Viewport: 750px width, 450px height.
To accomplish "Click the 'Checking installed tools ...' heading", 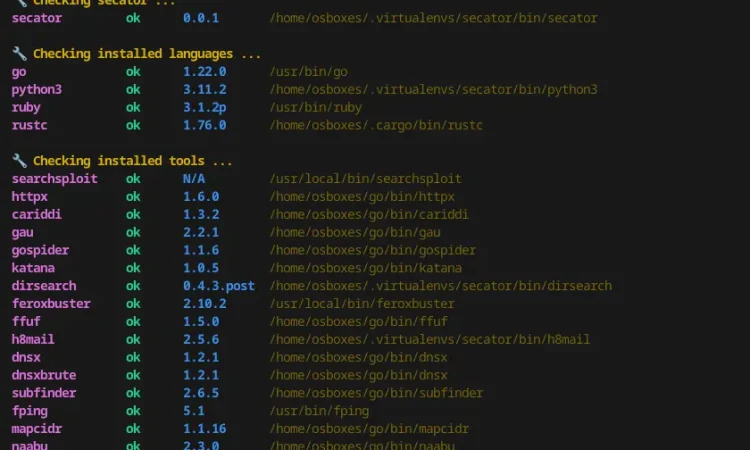I will tap(132, 161).
